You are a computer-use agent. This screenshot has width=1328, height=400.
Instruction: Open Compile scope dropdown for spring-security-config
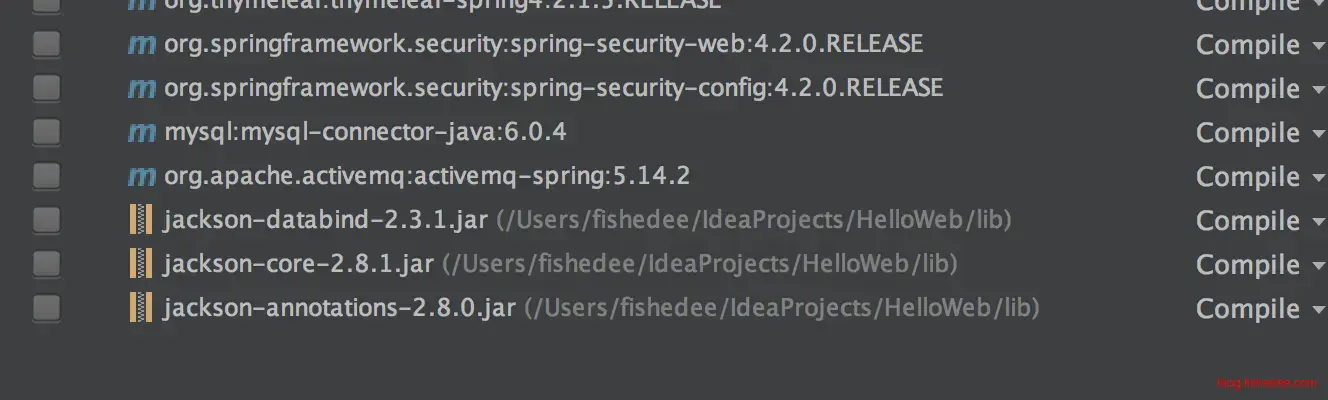(x=1260, y=89)
